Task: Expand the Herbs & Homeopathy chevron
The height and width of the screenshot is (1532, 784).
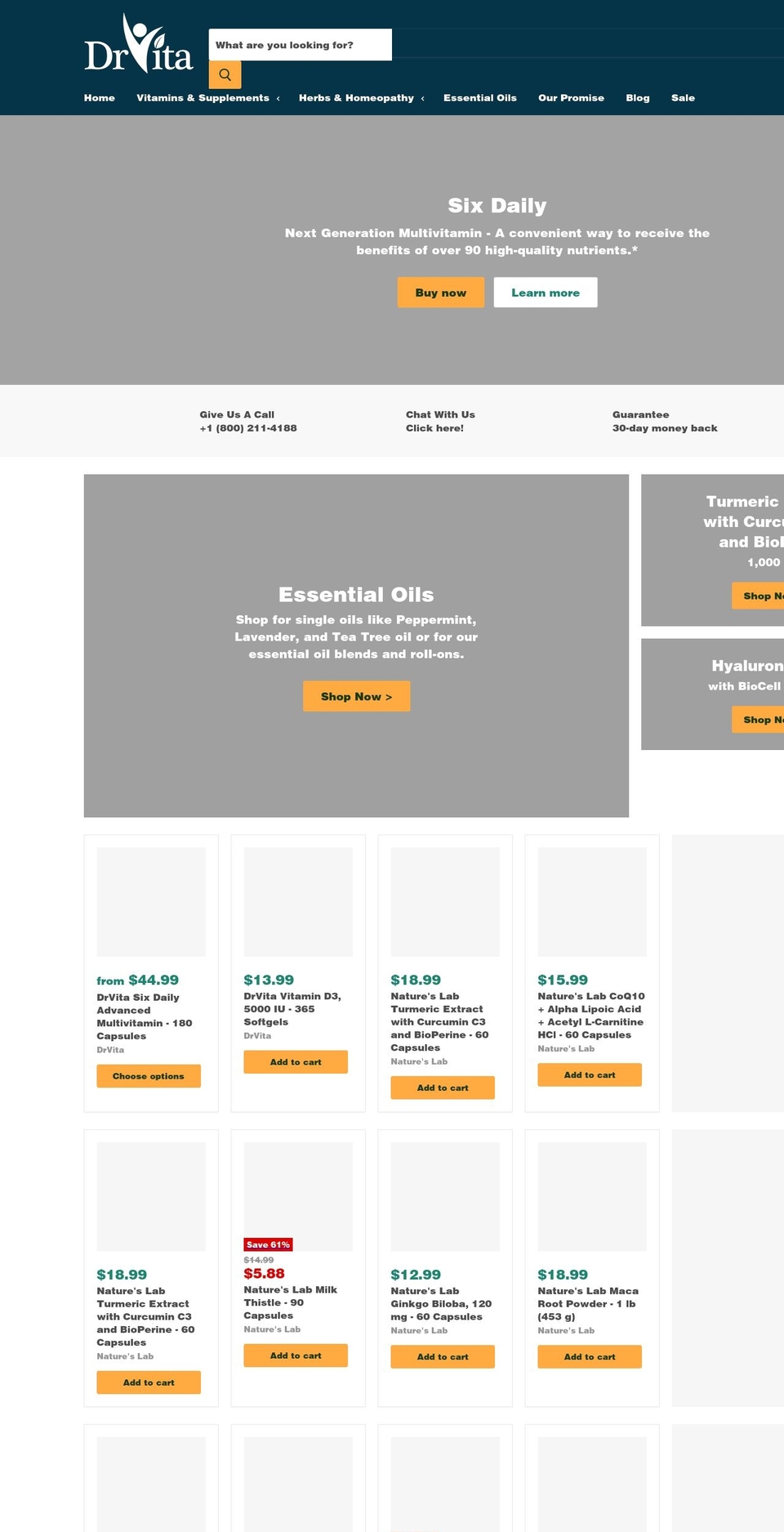Action: coord(422,99)
